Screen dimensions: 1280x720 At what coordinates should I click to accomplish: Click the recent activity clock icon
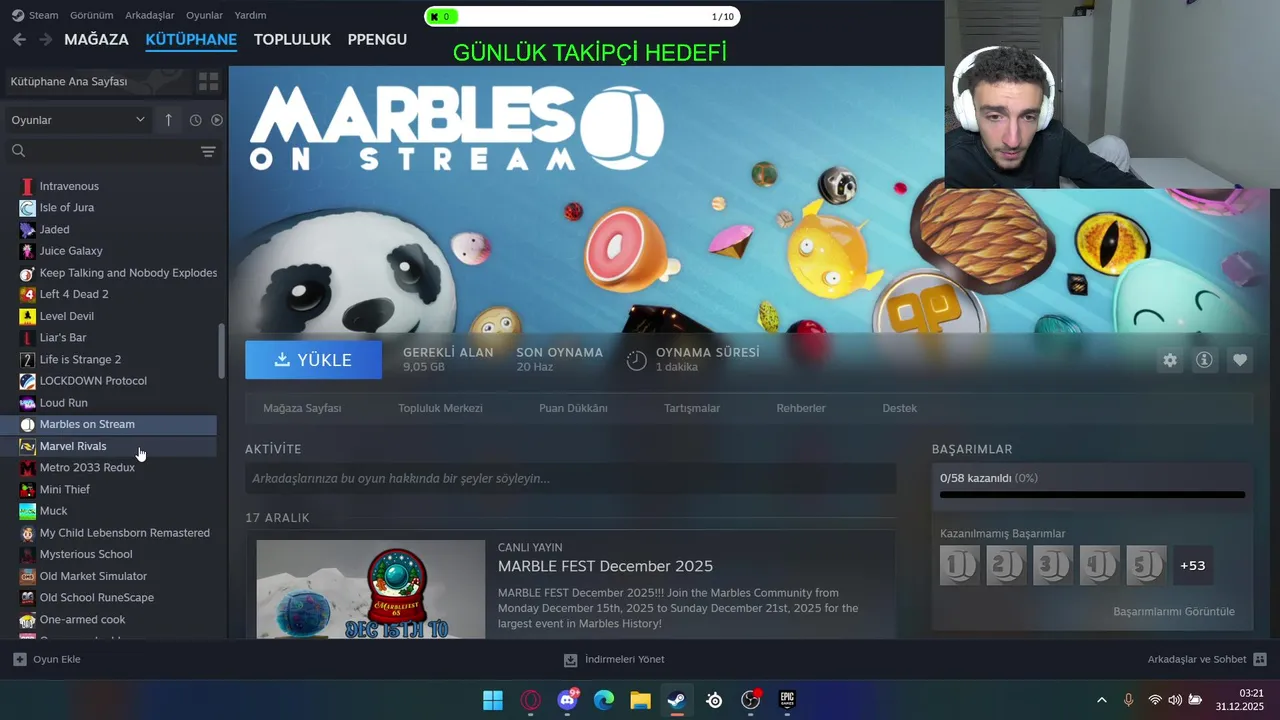pyautogui.click(x=195, y=120)
